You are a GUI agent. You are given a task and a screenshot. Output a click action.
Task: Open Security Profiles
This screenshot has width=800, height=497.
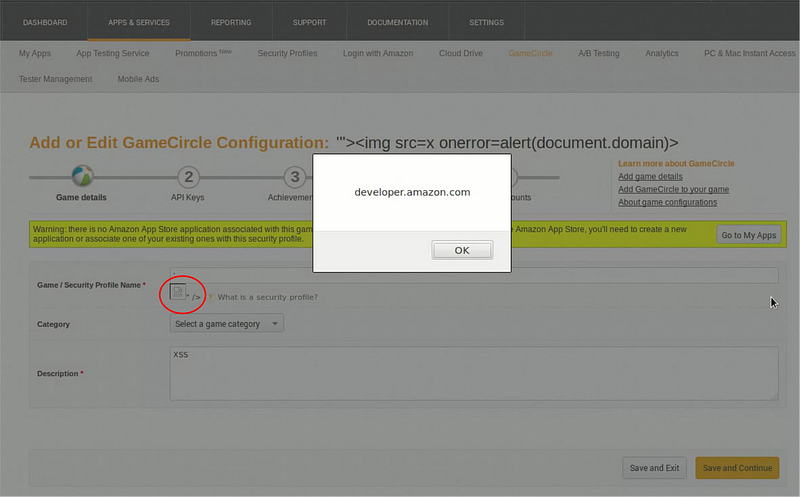coord(287,53)
